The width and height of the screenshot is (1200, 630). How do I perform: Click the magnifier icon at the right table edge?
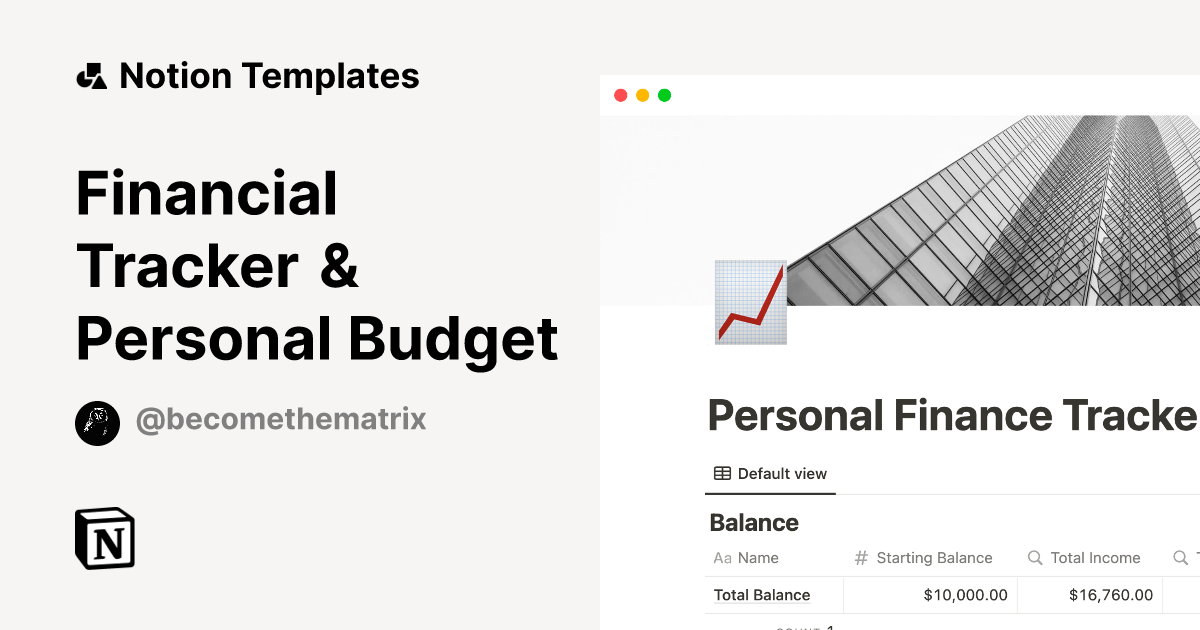pos(1180,558)
